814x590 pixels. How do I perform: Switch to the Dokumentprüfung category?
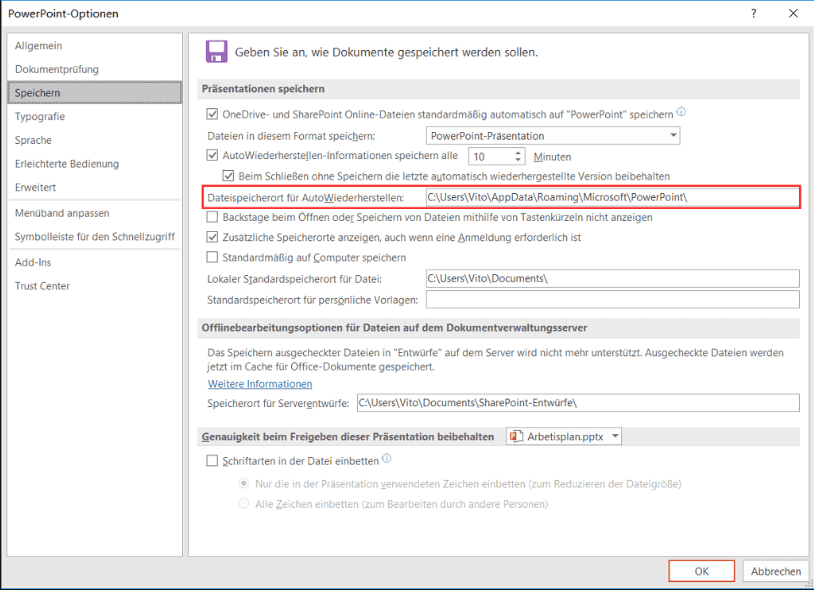(94, 69)
